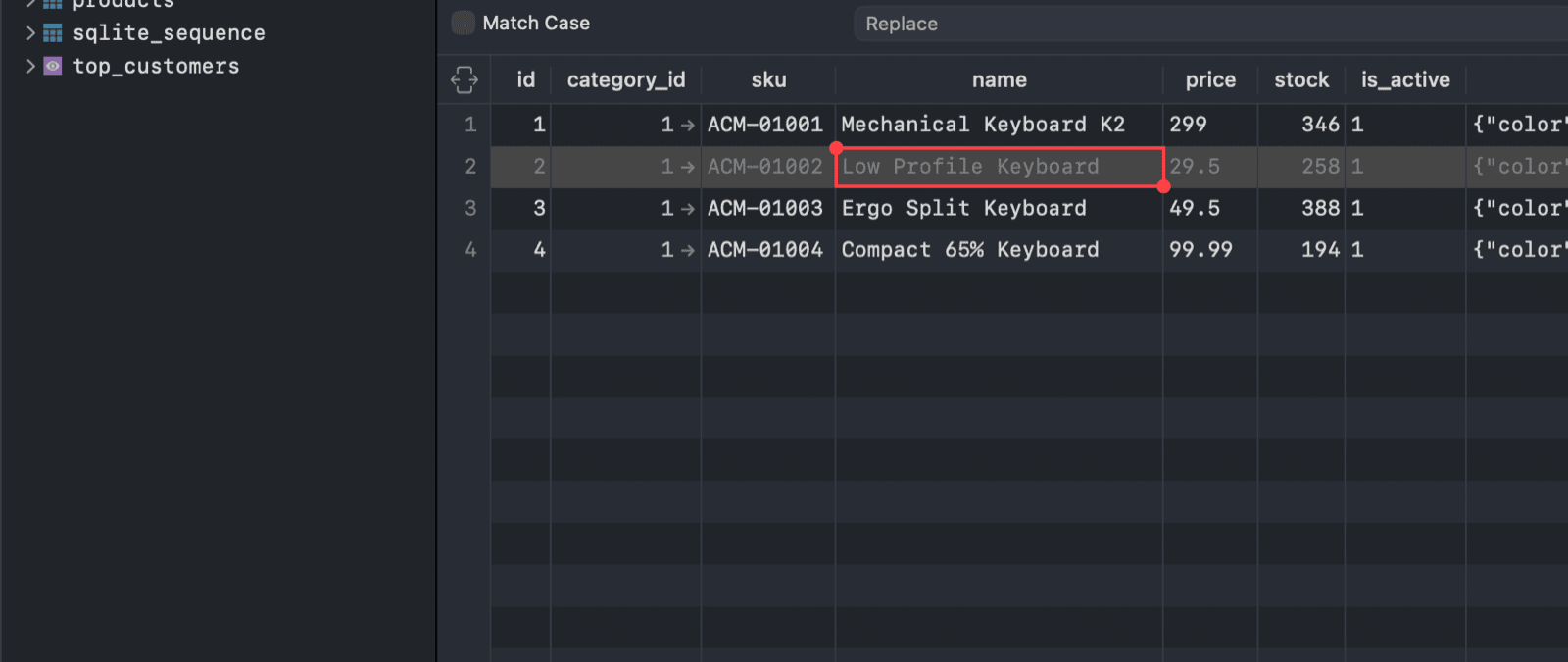
Task: Toggle the Match Case checkbox
Action: coord(463,23)
